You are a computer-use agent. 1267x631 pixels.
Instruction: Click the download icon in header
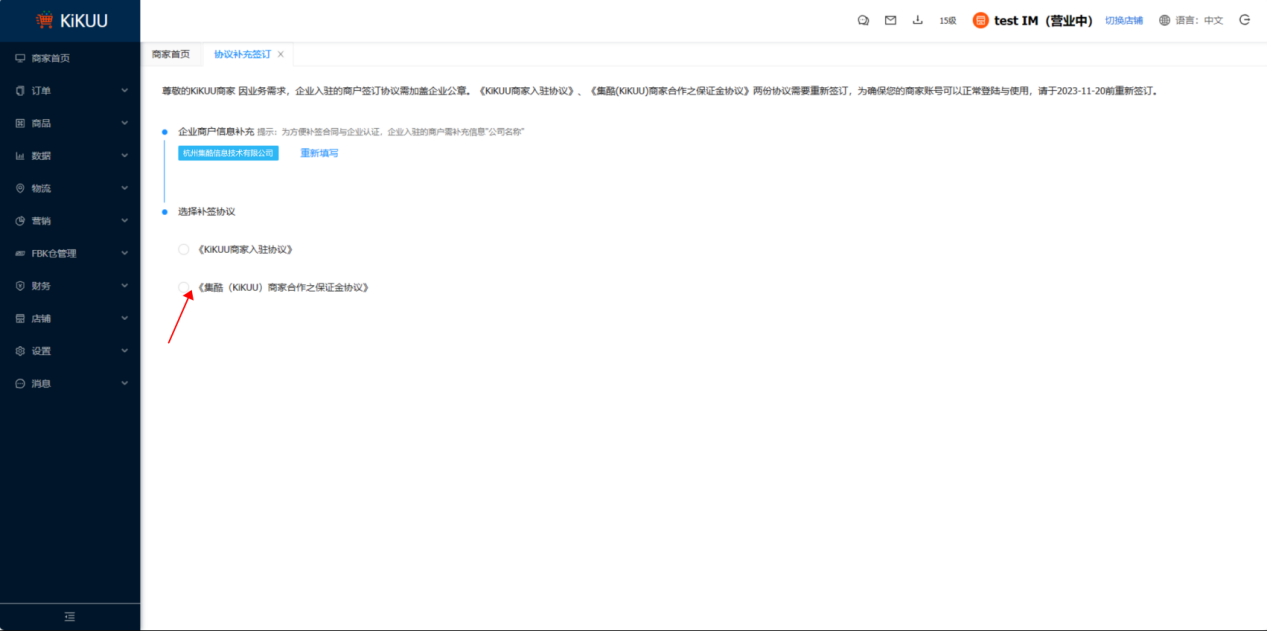click(x=917, y=20)
